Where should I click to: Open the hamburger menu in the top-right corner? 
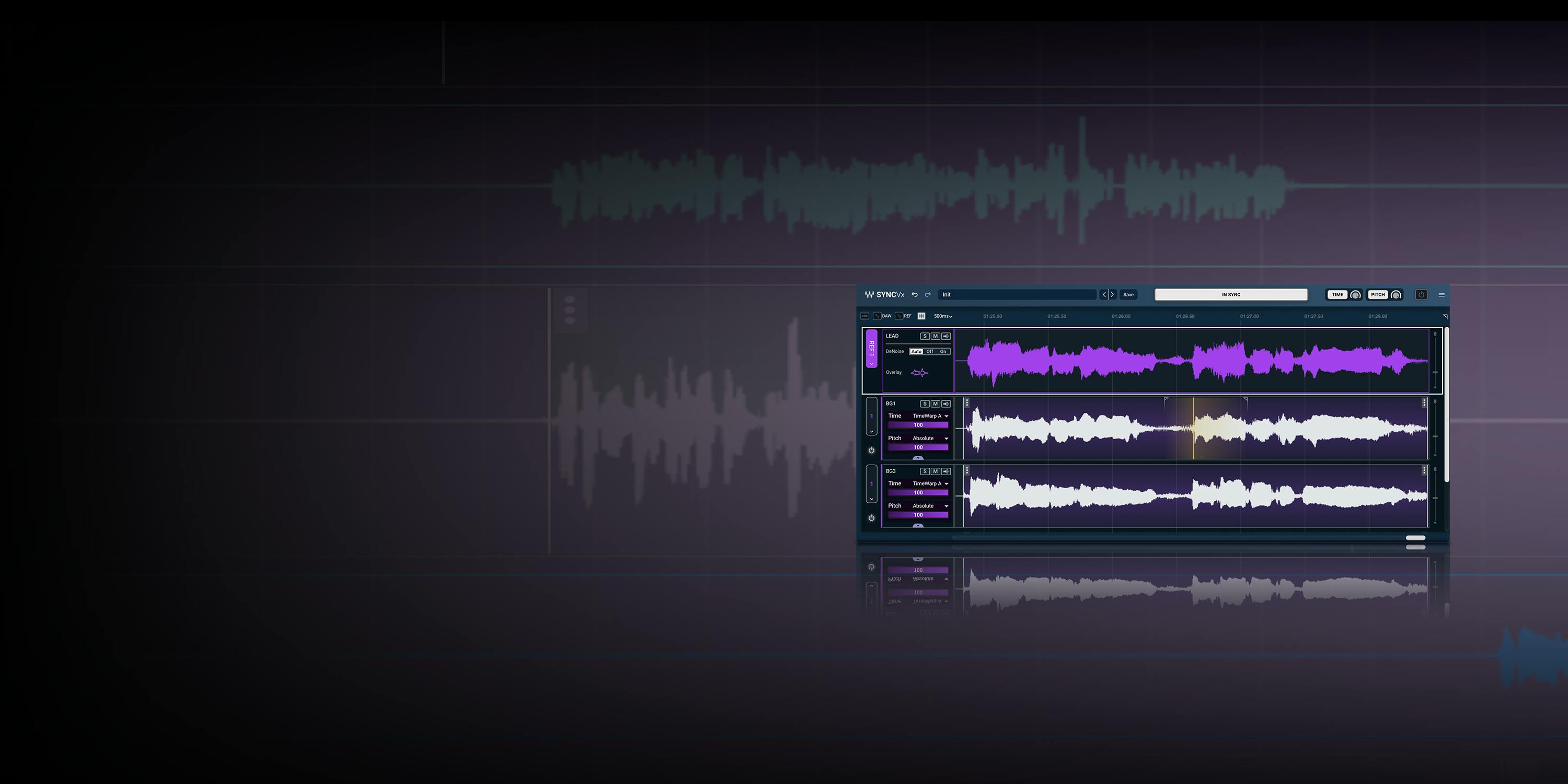[x=1442, y=295]
